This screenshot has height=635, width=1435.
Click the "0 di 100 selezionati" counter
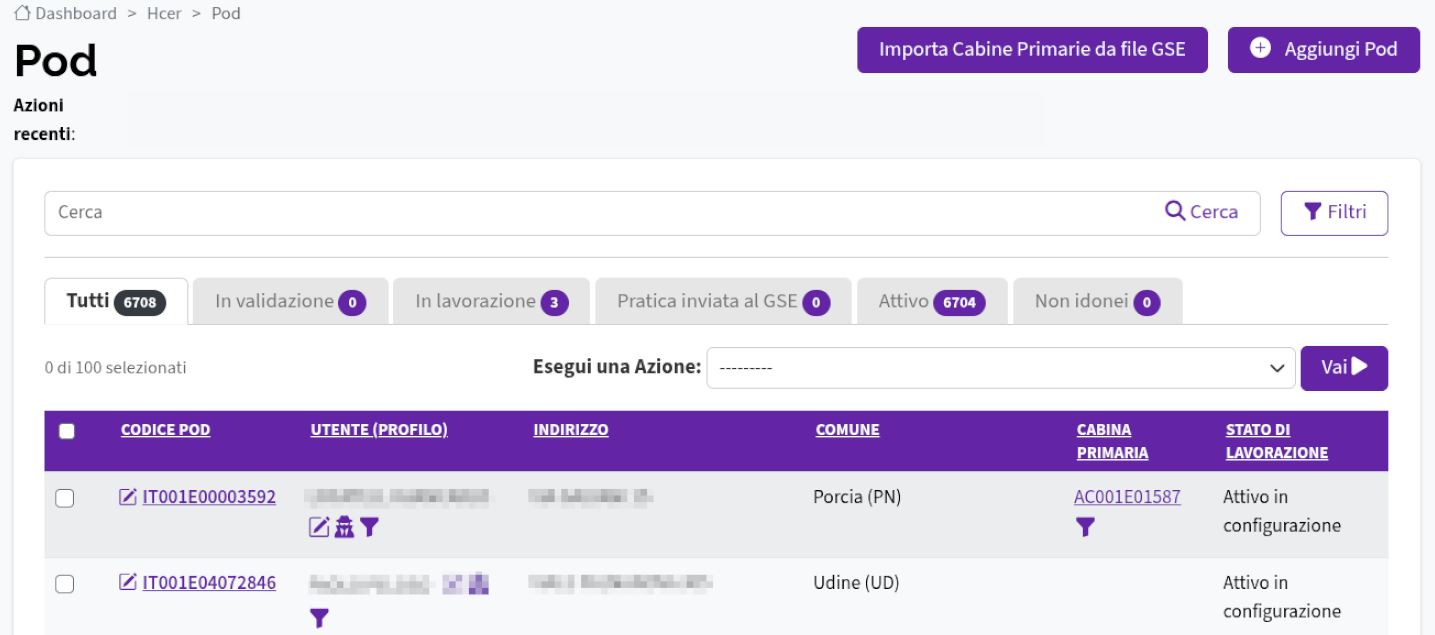click(x=116, y=368)
